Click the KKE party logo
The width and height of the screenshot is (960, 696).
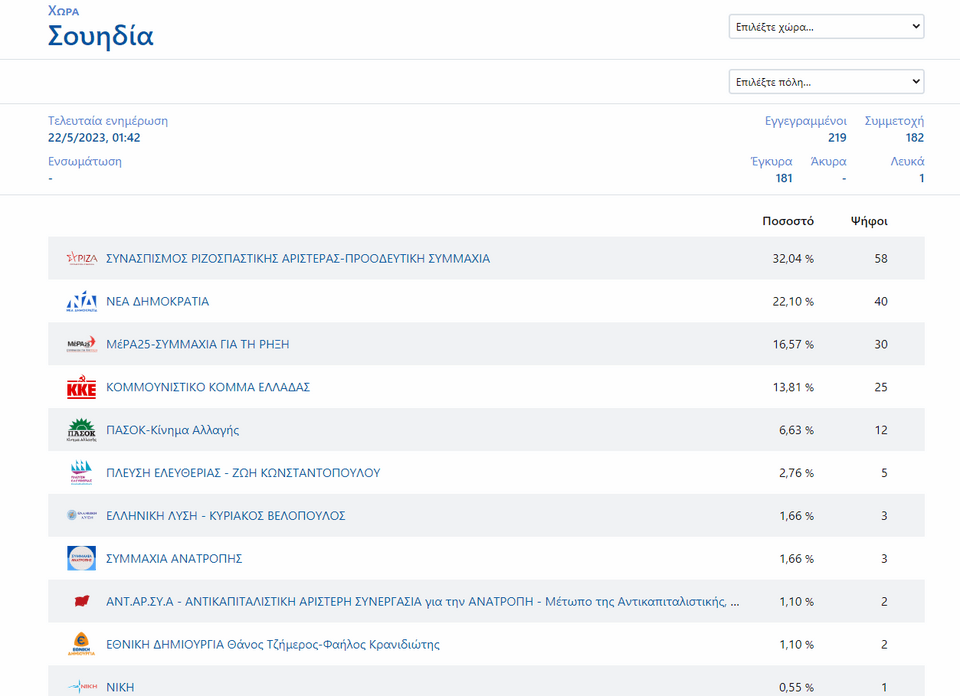81,387
